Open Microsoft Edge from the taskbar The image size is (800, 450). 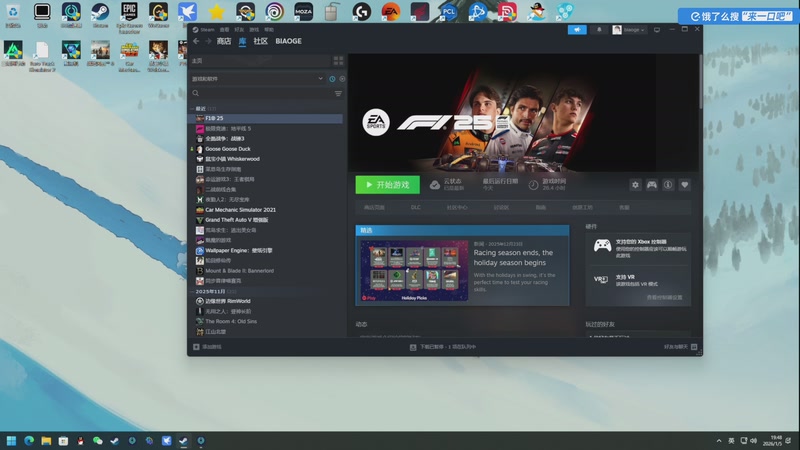29,441
